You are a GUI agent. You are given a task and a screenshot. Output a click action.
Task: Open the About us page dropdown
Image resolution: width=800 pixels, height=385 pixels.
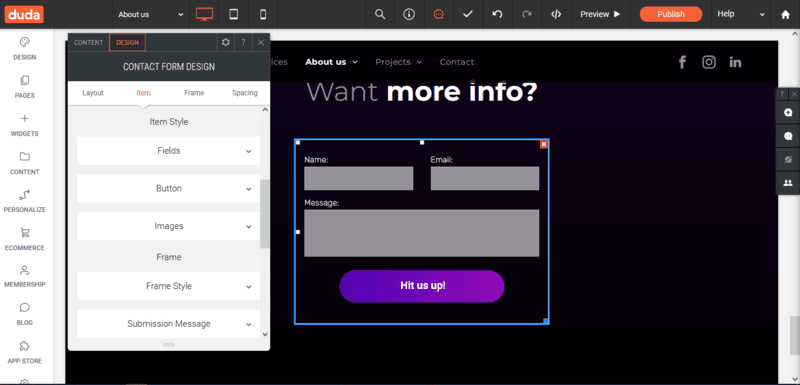click(151, 14)
